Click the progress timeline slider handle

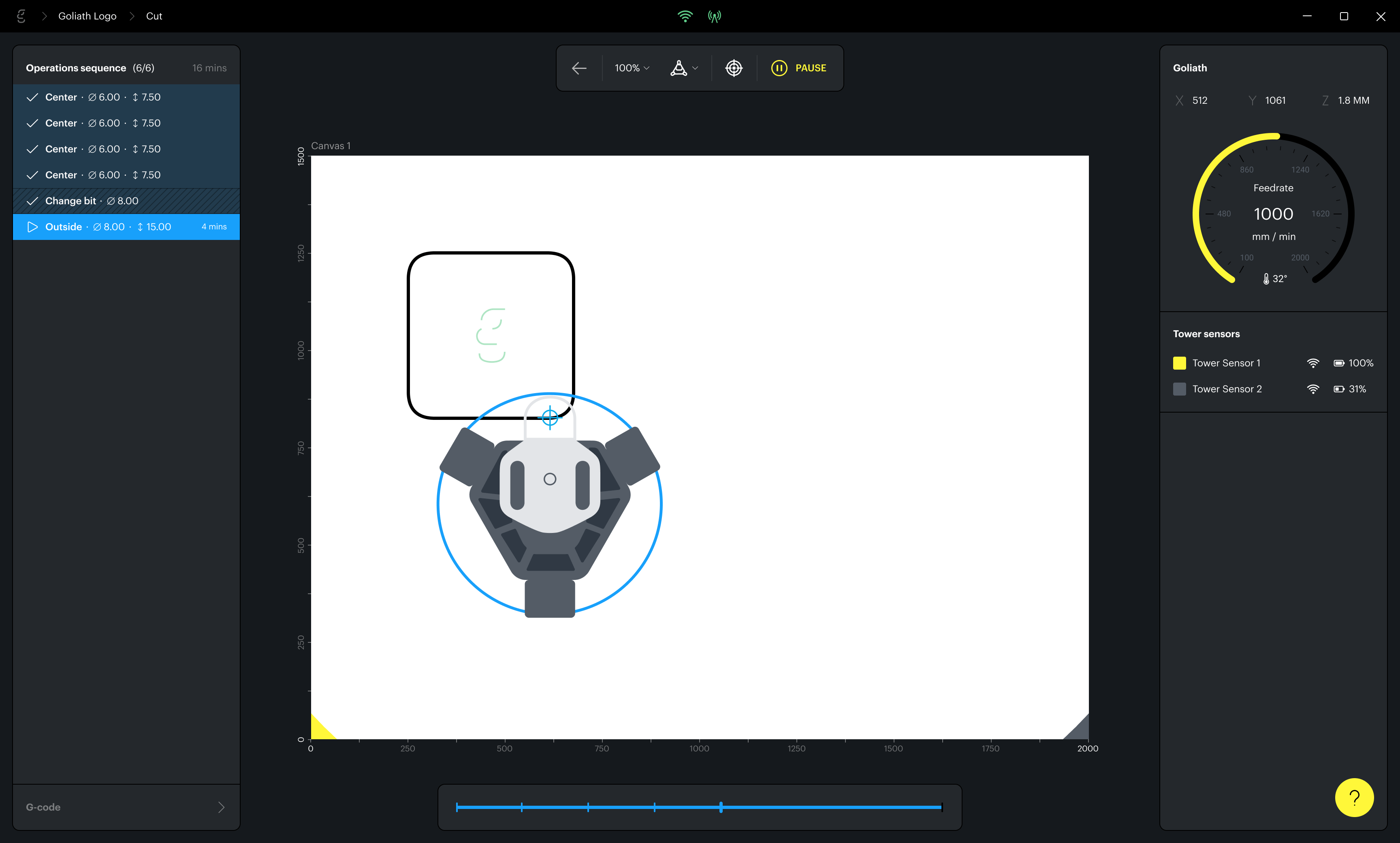(x=720, y=807)
